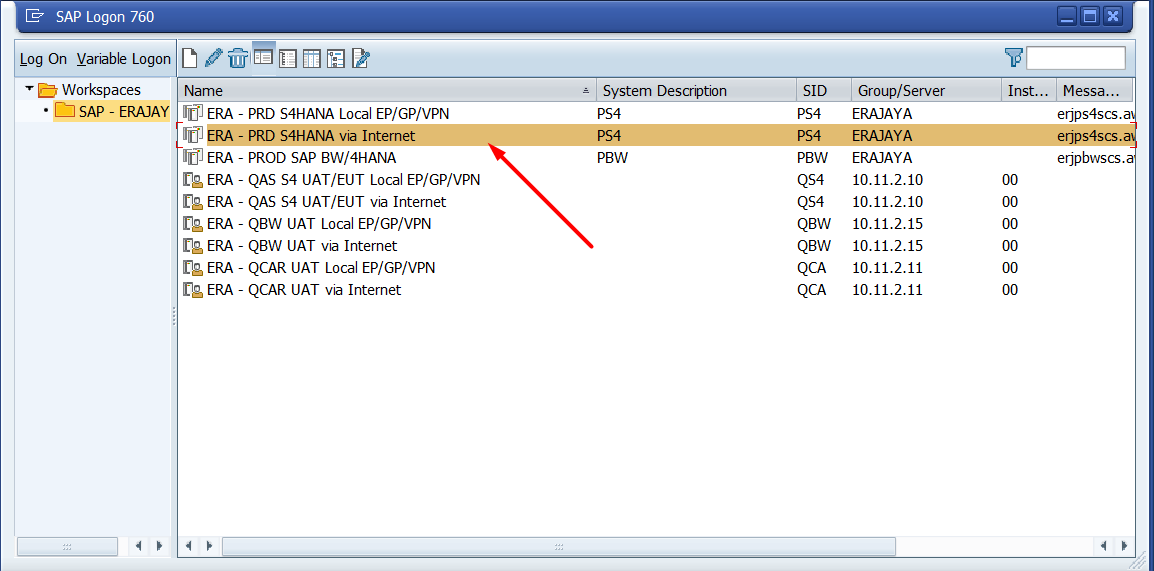This screenshot has width=1154, height=571.
Task: Select the Detailed table view icon
Action: tap(312, 58)
